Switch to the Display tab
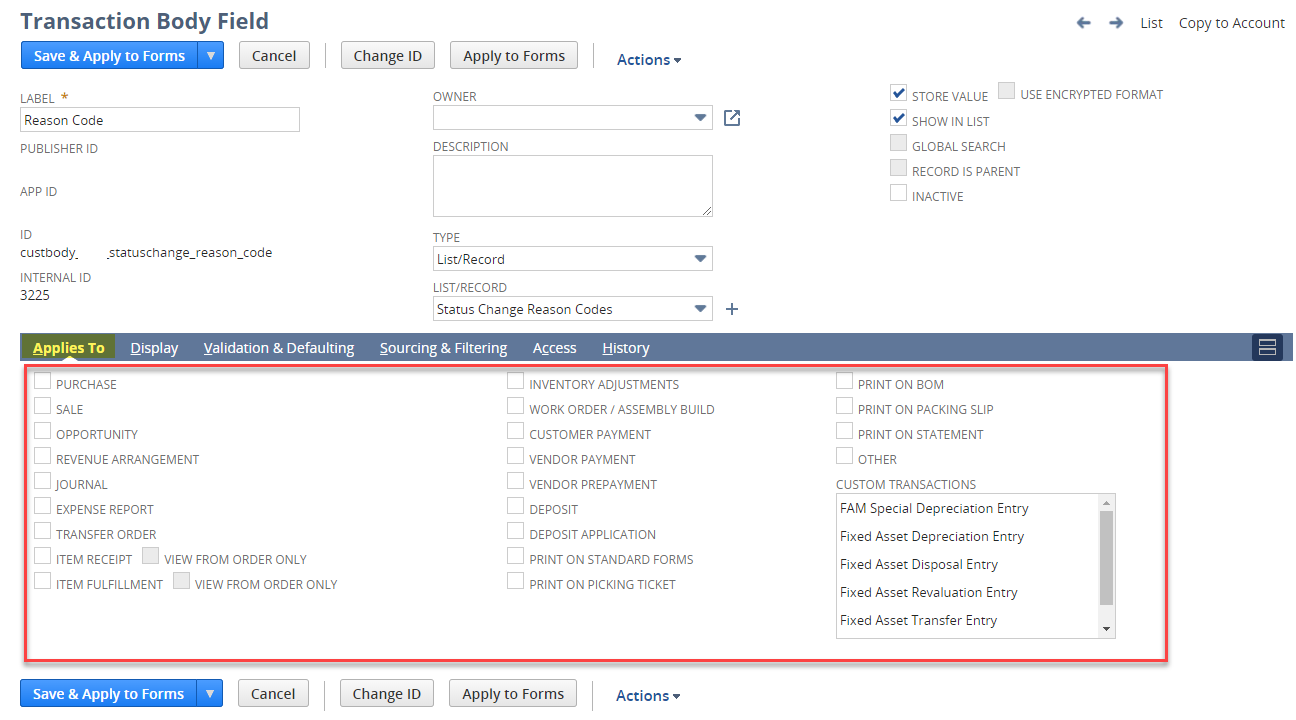The image size is (1296, 720). coord(154,348)
